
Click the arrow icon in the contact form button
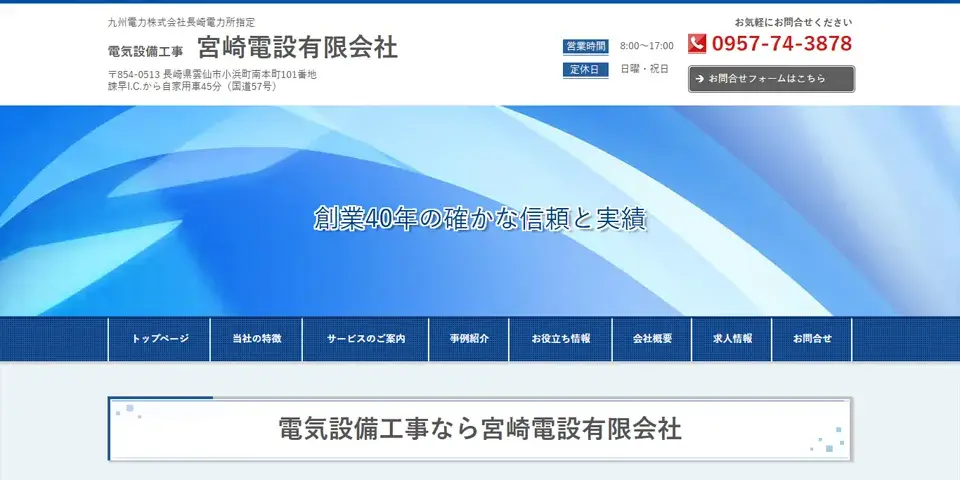700,79
